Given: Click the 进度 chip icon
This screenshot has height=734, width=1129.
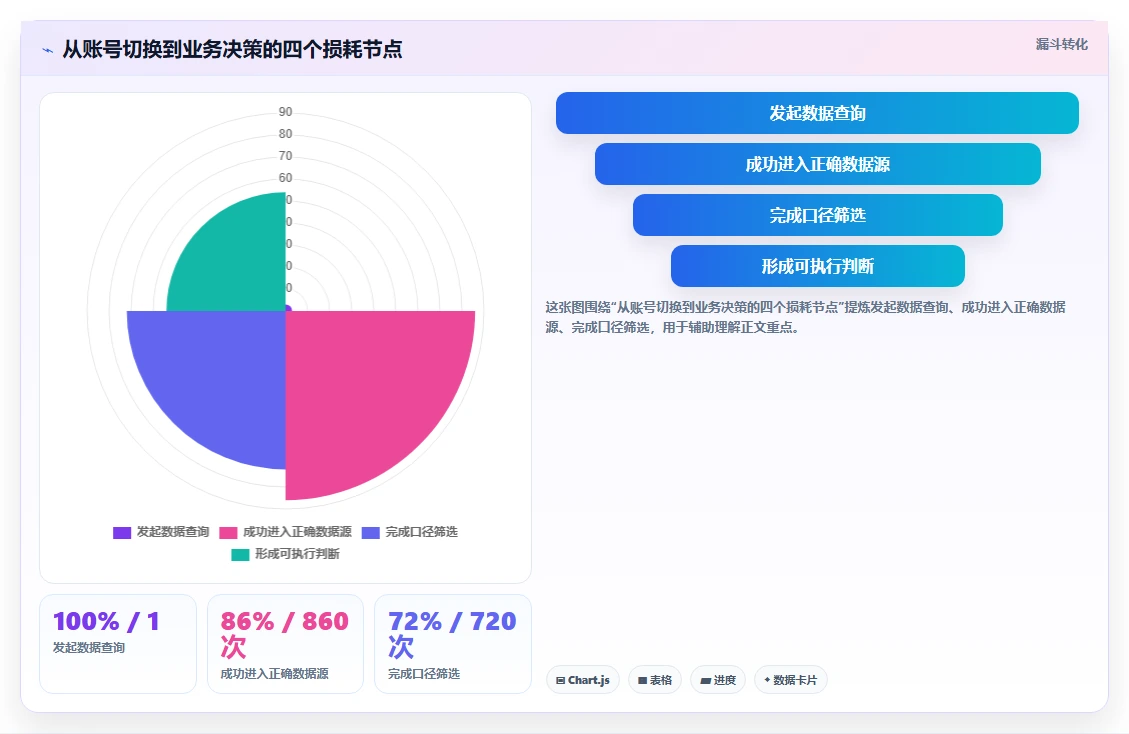Looking at the screenshot, I should [705, 681].
